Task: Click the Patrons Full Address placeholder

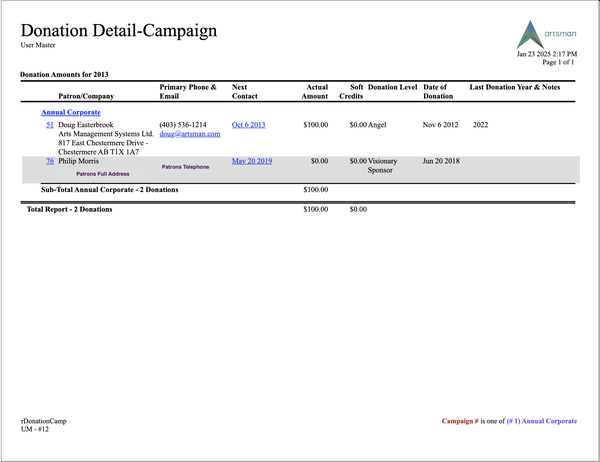Action: [x=103, y=174]
